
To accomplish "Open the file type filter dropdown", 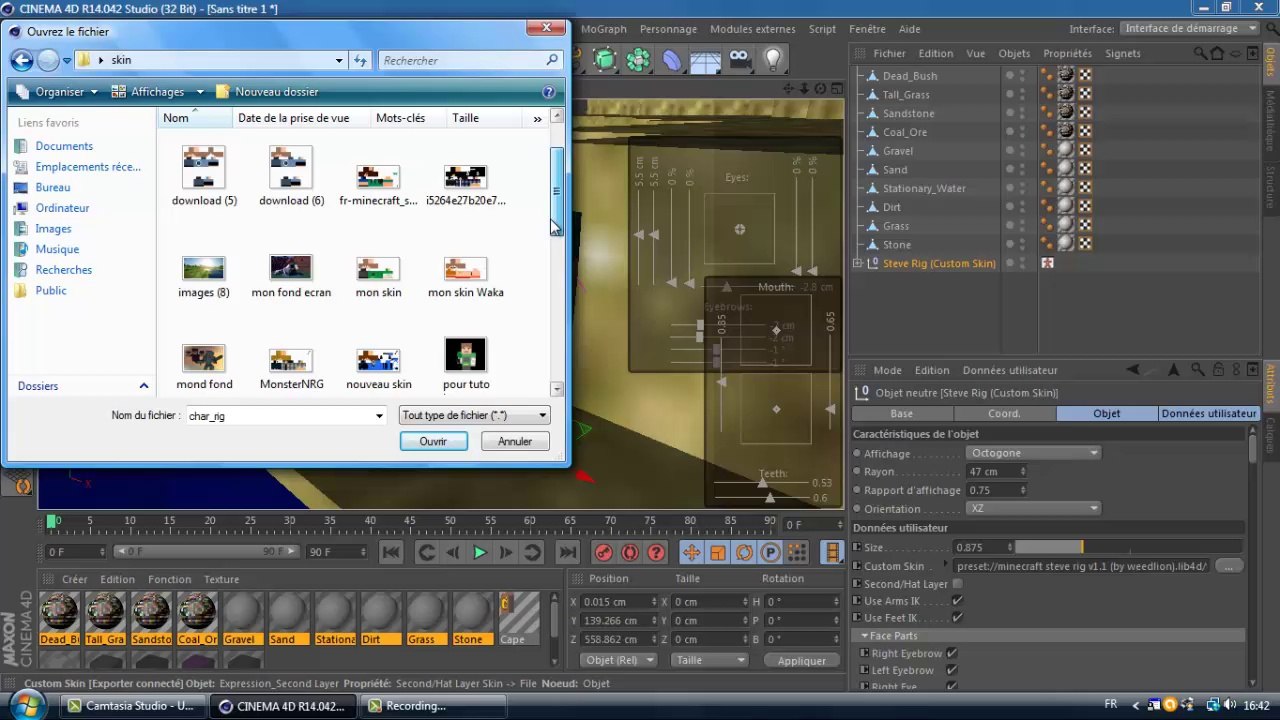I will tap(474, 415).
